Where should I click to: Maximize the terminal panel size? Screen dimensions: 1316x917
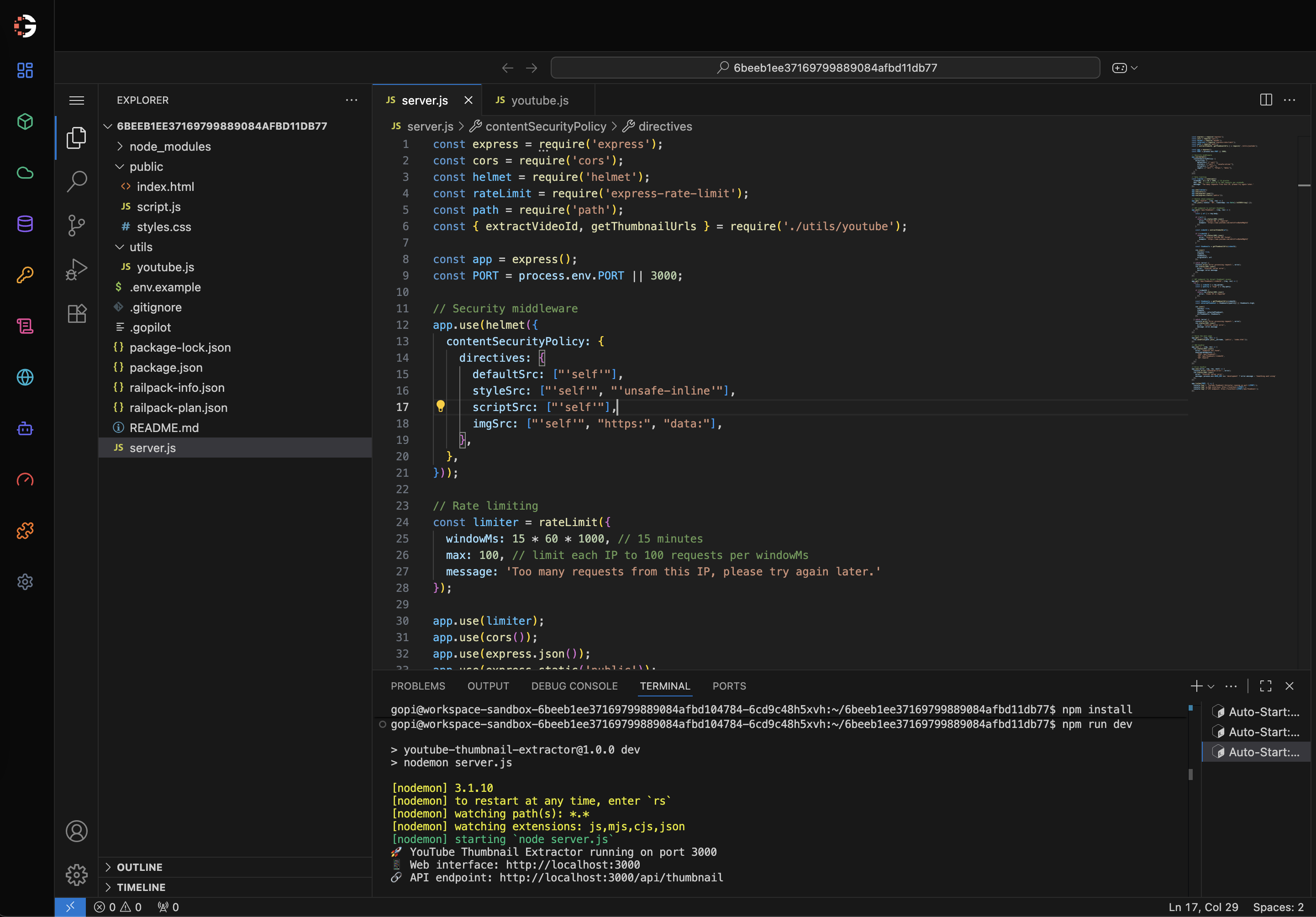(x=1266, y=685)
